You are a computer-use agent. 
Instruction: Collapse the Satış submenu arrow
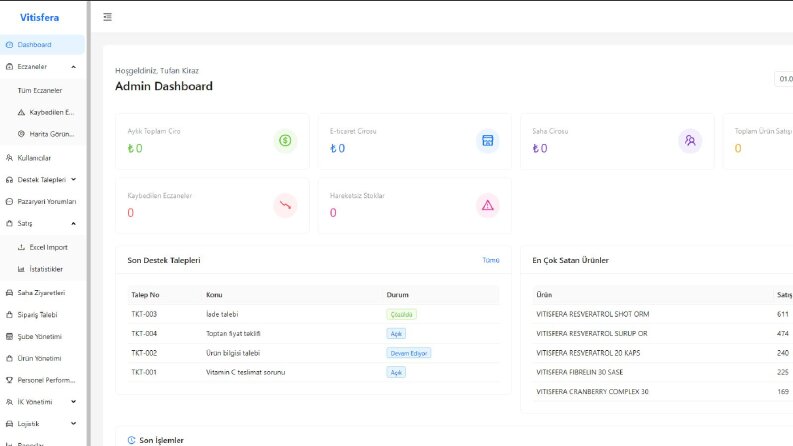pyautogui.click(x=73, y=223)
